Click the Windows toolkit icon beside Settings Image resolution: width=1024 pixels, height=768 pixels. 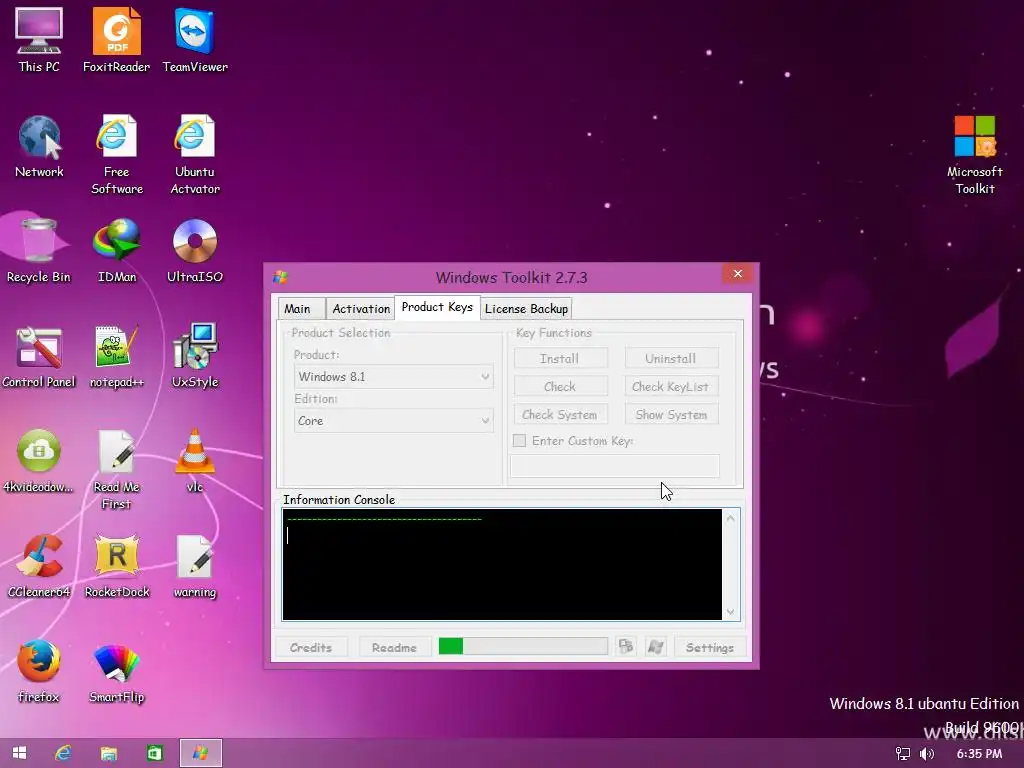click(656, 647)
